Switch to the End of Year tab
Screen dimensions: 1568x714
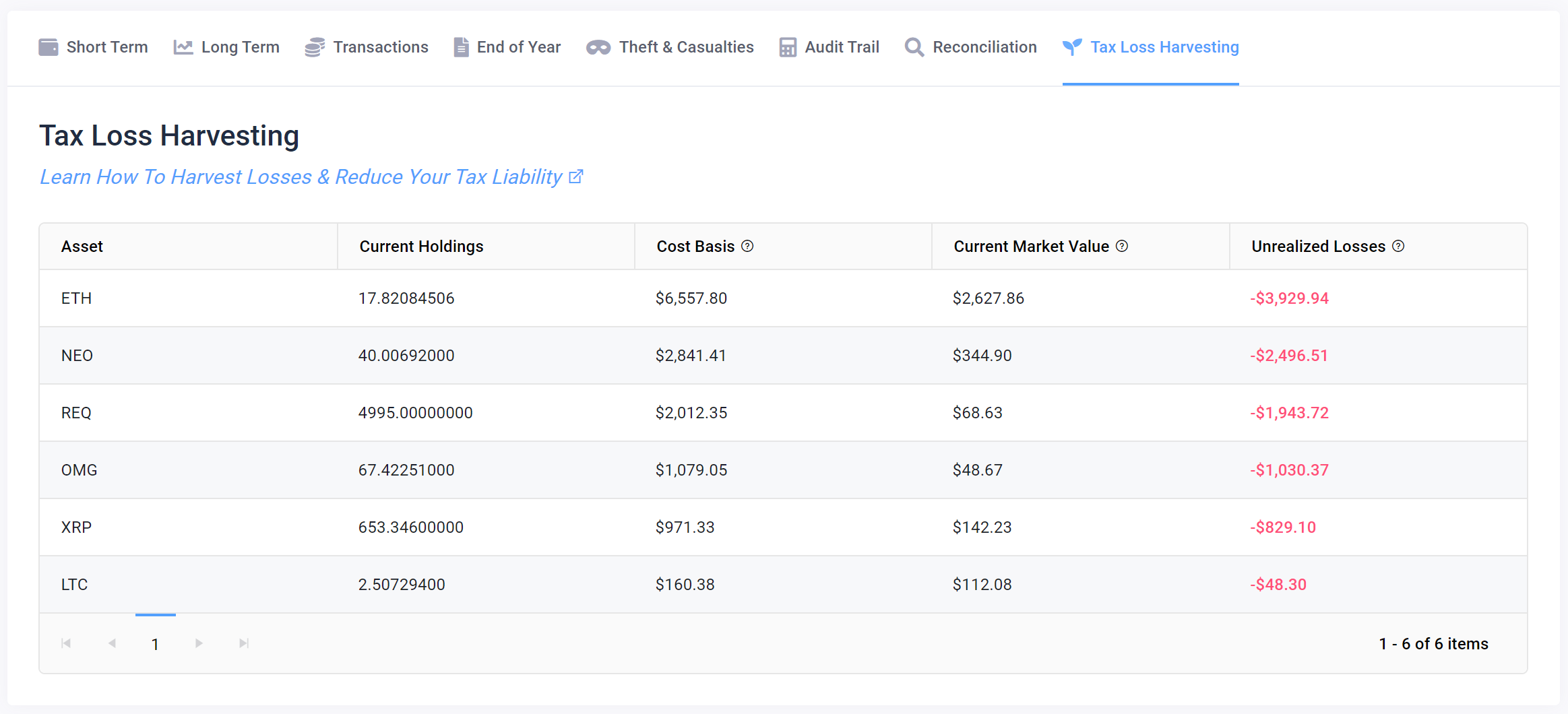coord(507,47)
